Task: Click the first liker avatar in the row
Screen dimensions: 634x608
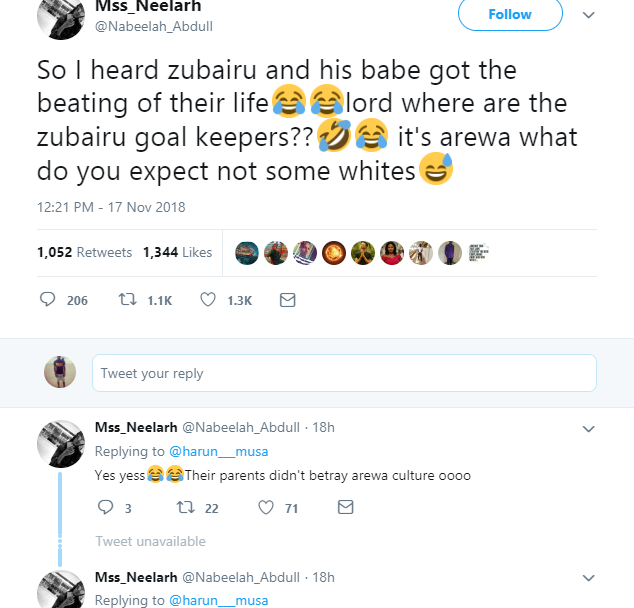Action: (x=246, y=252)
